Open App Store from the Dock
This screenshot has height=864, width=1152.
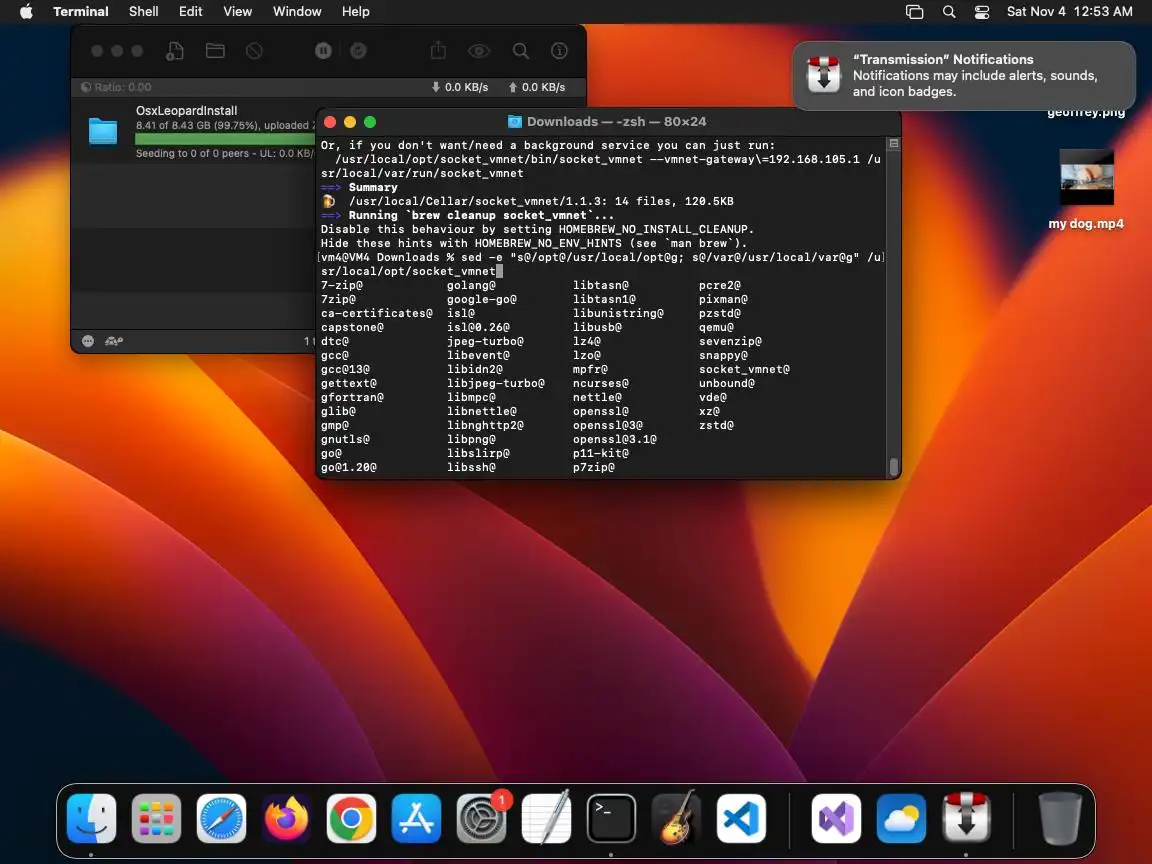point(417,818)
